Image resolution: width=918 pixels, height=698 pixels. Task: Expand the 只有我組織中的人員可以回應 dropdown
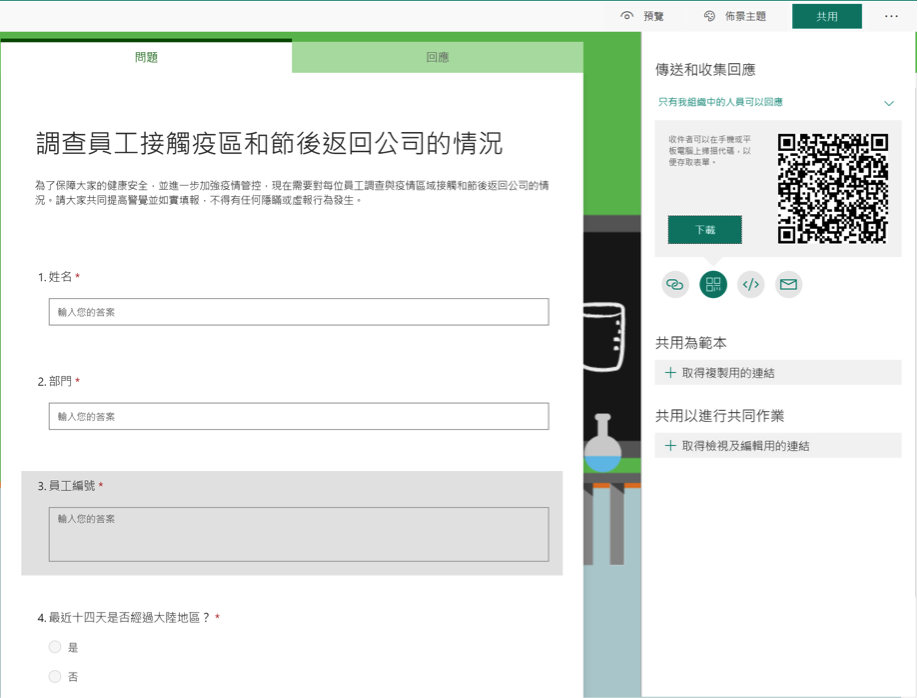click(888, 103)
